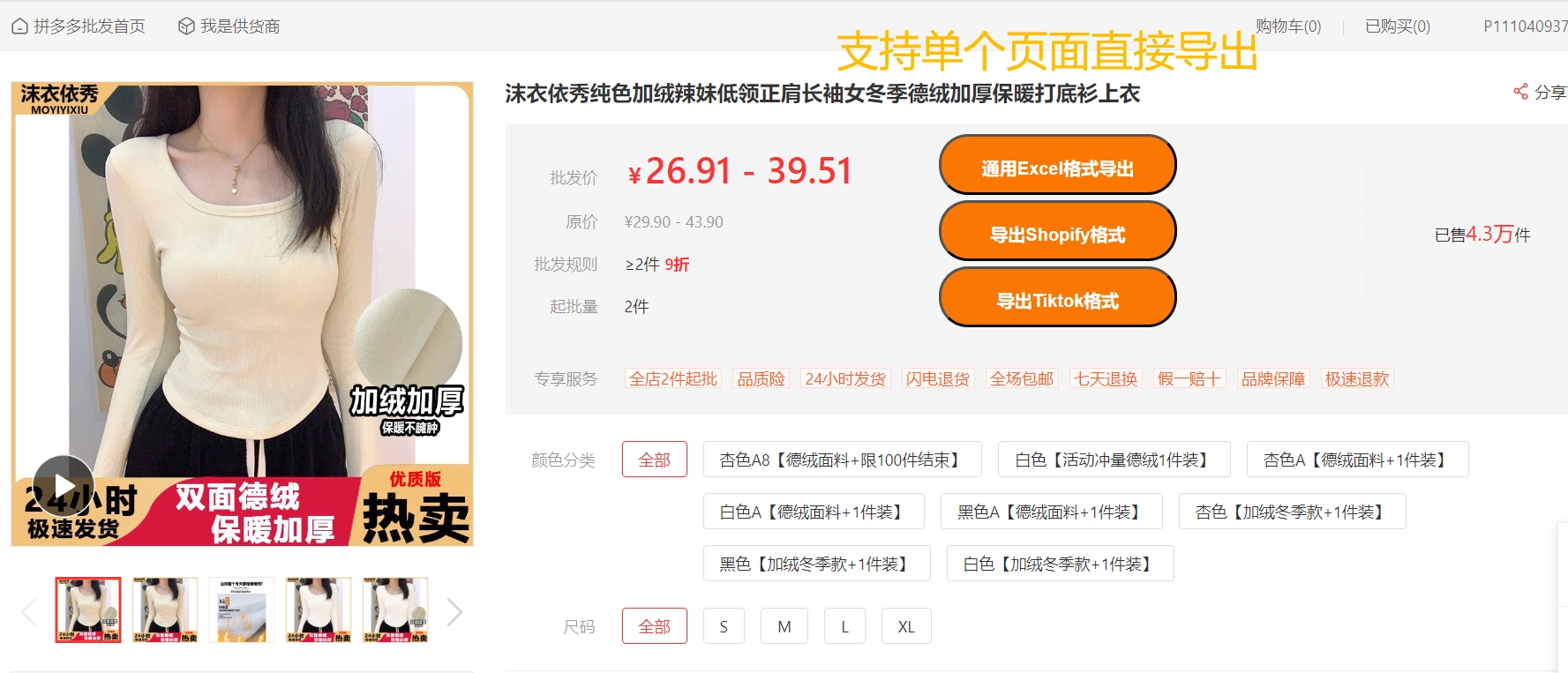1568x673 pixels.
Task: Show next thumbnails with right arrow
Action: (454, 611)
